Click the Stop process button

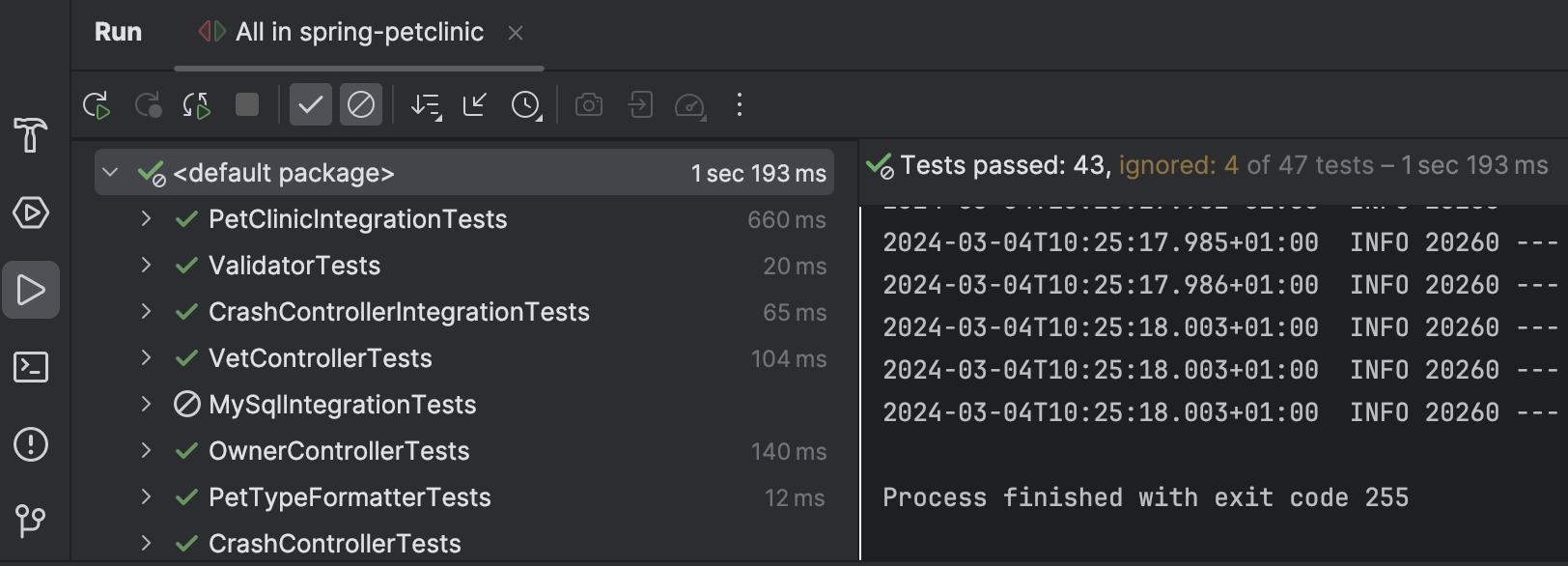coord(247,105)
